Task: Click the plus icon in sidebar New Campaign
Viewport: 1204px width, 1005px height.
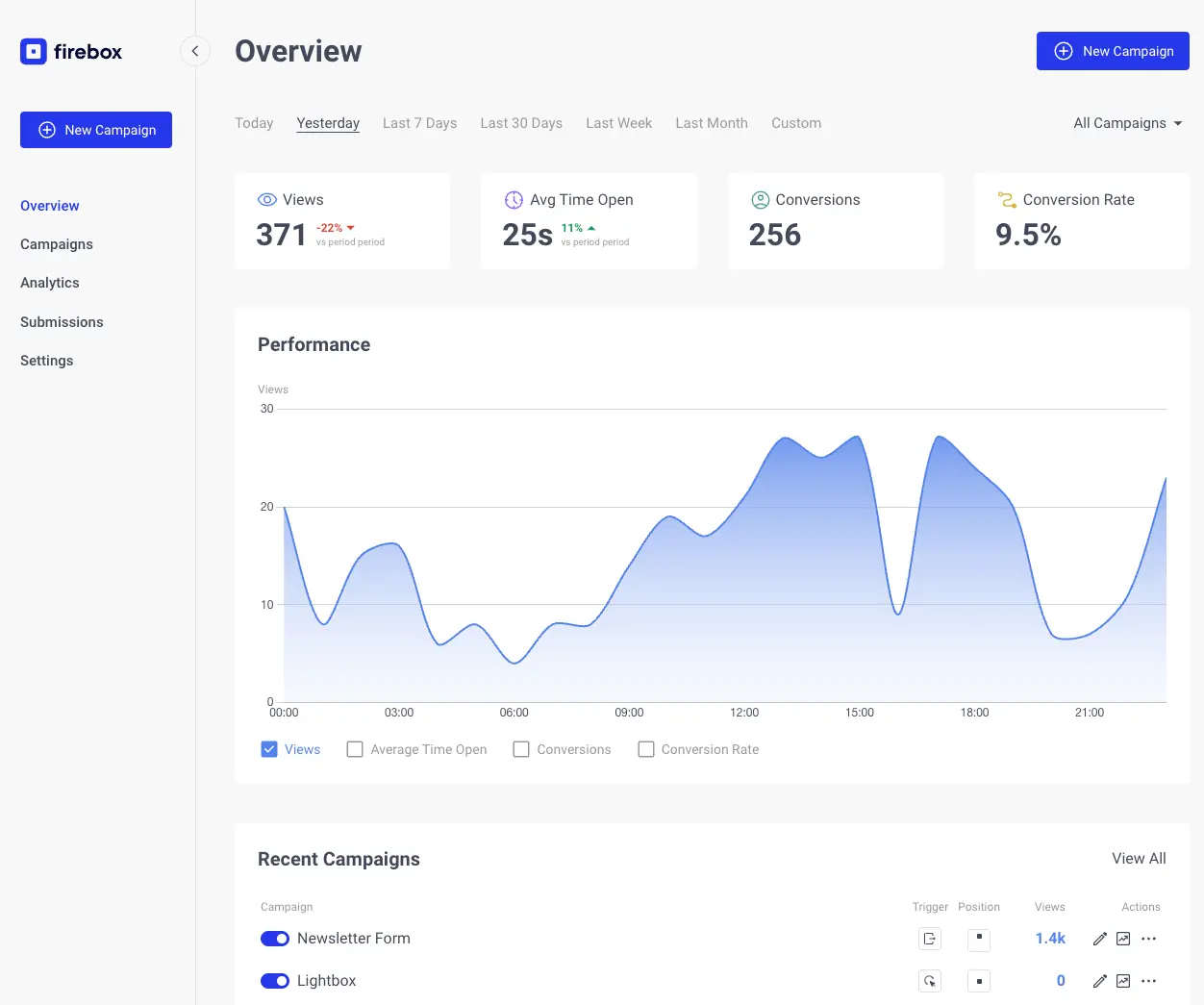Action: tap(47, 130)
